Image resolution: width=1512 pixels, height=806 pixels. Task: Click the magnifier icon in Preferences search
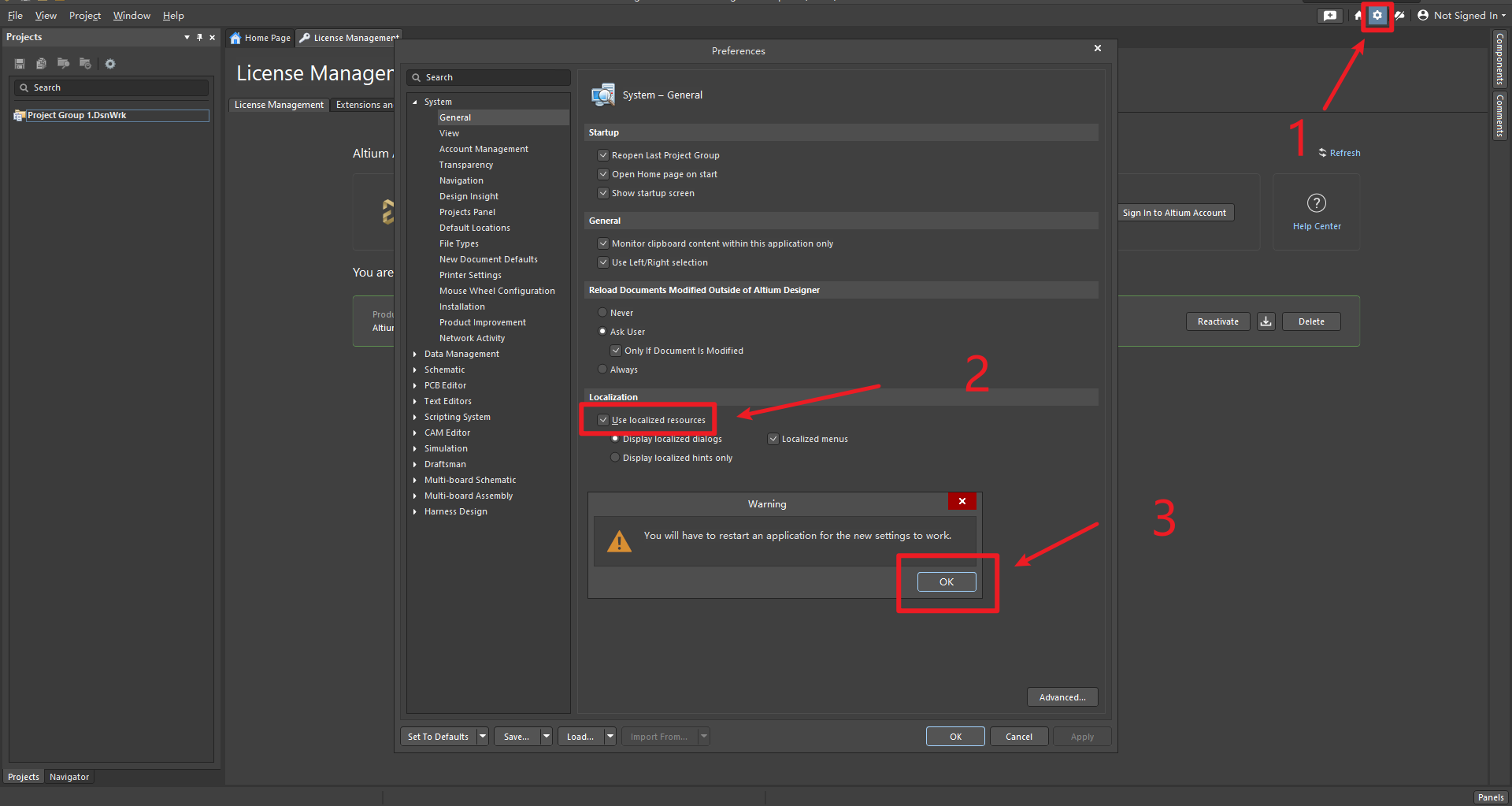pyautogui.click(x=417, y=78)
